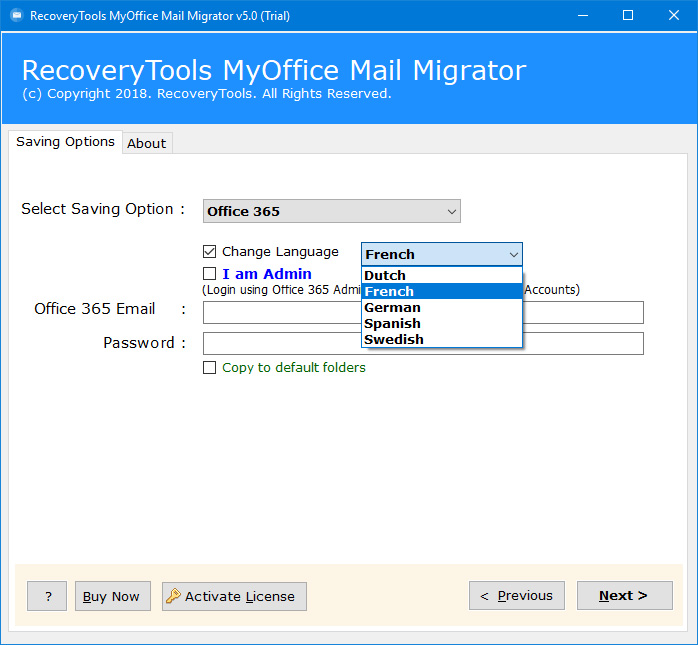The image size is (698, 645).
Task: Proceed with the Next button
Action: click(x=625, y=596)
